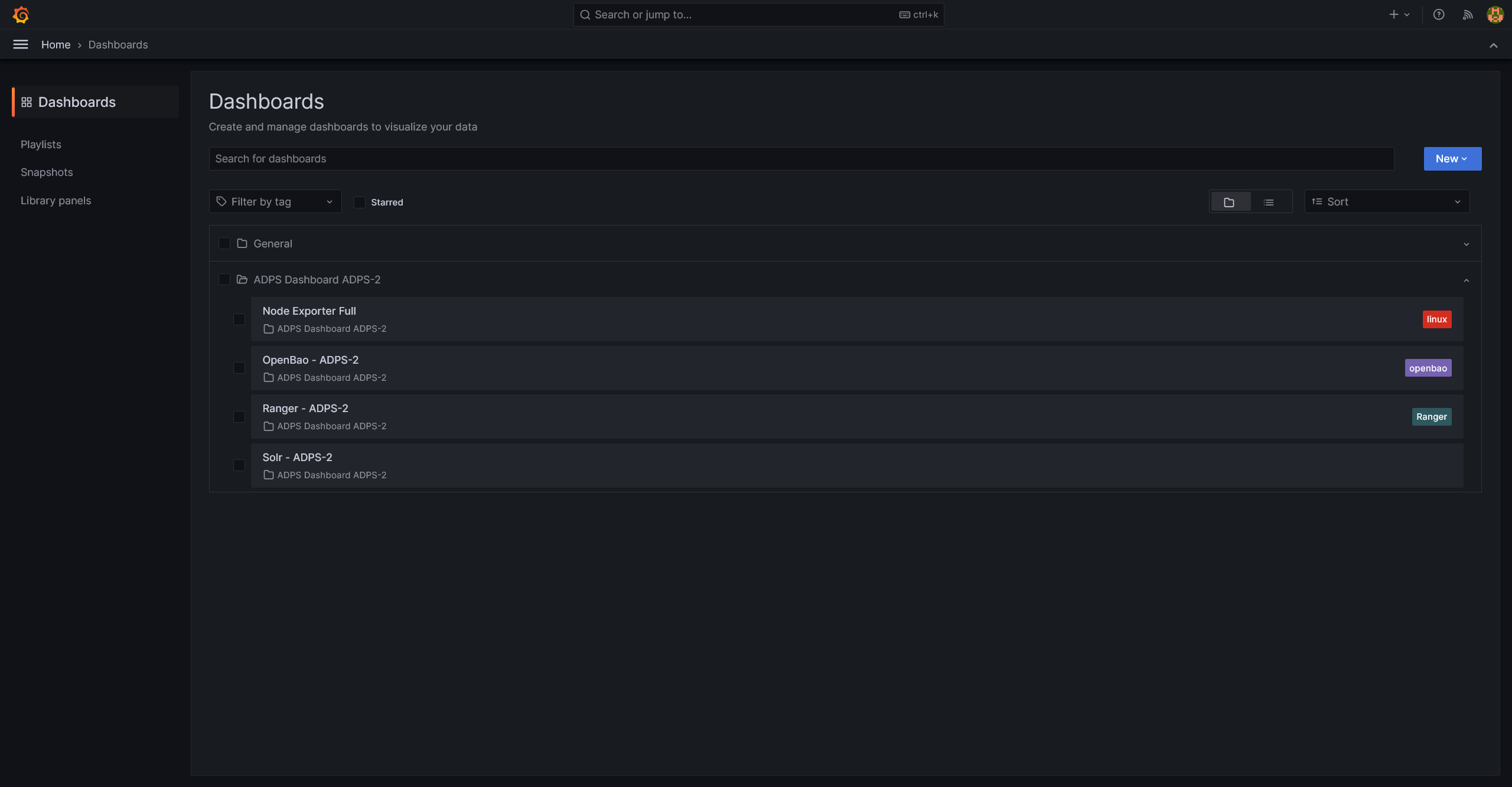Click the user profile avatar

1495,14
